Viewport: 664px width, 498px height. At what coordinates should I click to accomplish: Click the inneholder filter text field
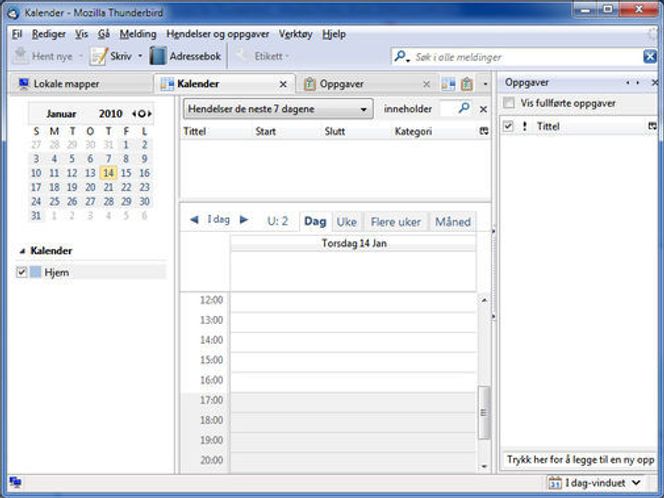point(448,109)
